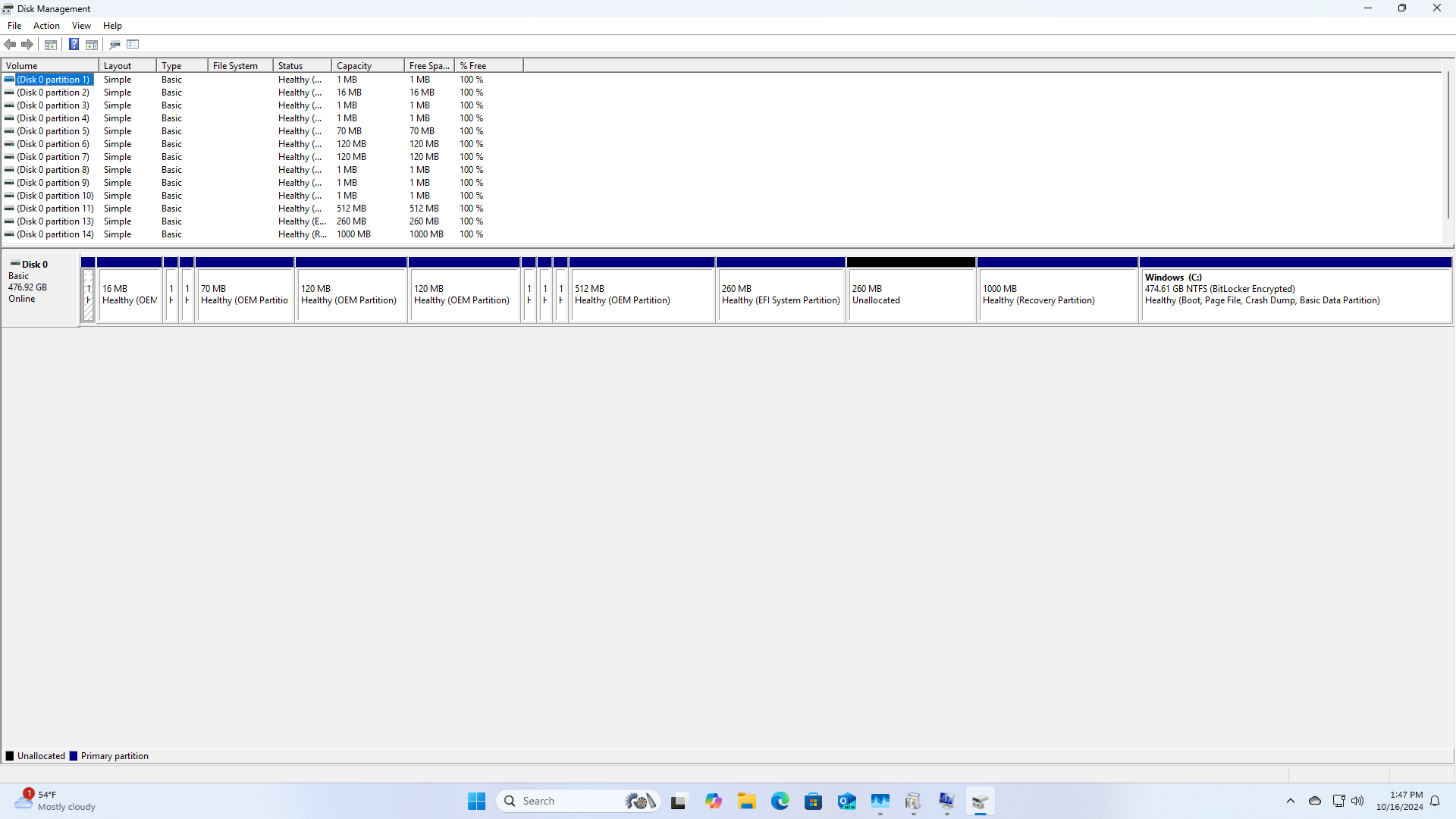1456x819 pixels.
Task: Open the File menu
Action: coord(14,26)
